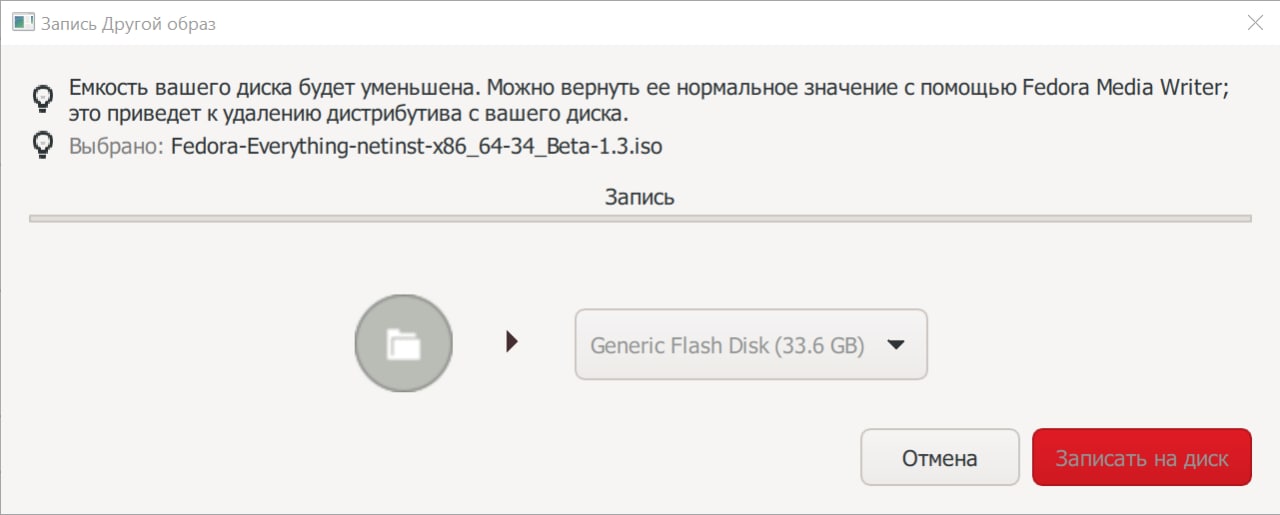The width and height of the screenshot is (1280, 515).
Task: Click the lightbulb icon next to Выбрано
Action: pyautogui.click(x=43, y=146)
